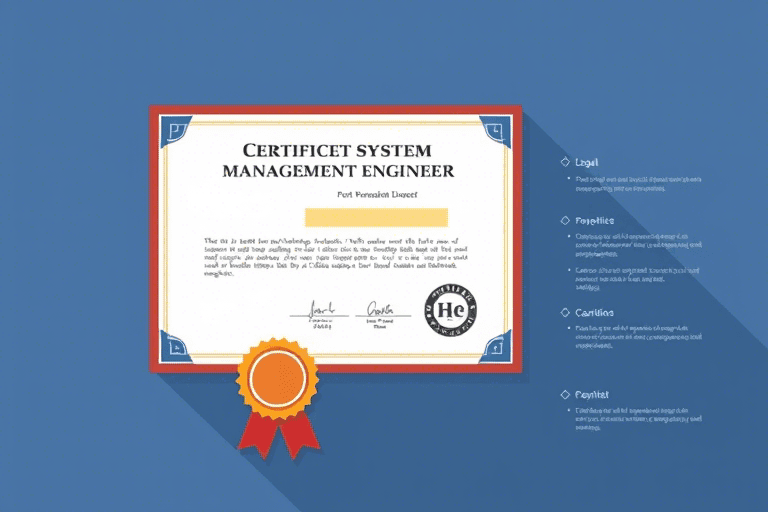Click the bottom-right blue corner ornament
Viewport: 768px width, 512px height.
(x=495, y=345)
